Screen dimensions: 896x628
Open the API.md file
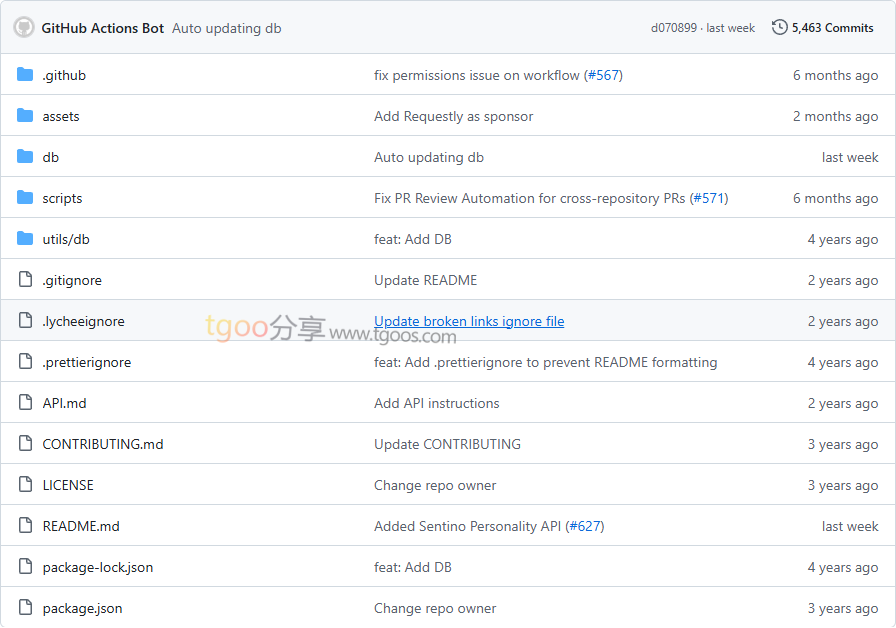tap(65, 403)
